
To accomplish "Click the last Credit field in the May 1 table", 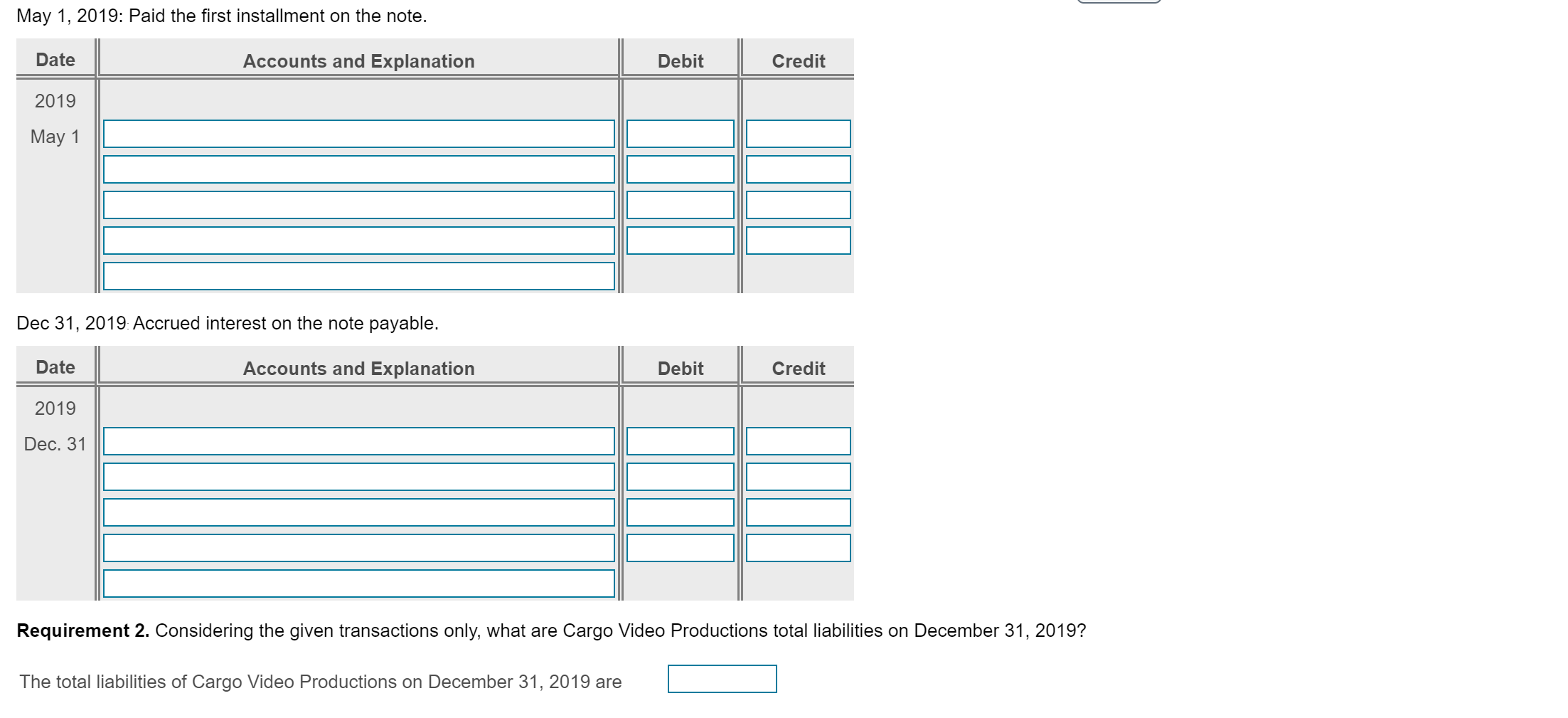I will 798,241.
